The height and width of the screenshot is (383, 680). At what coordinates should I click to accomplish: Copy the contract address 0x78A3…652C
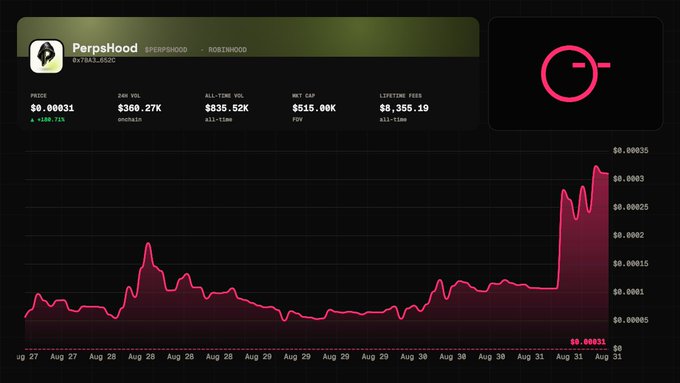point(94,60)
